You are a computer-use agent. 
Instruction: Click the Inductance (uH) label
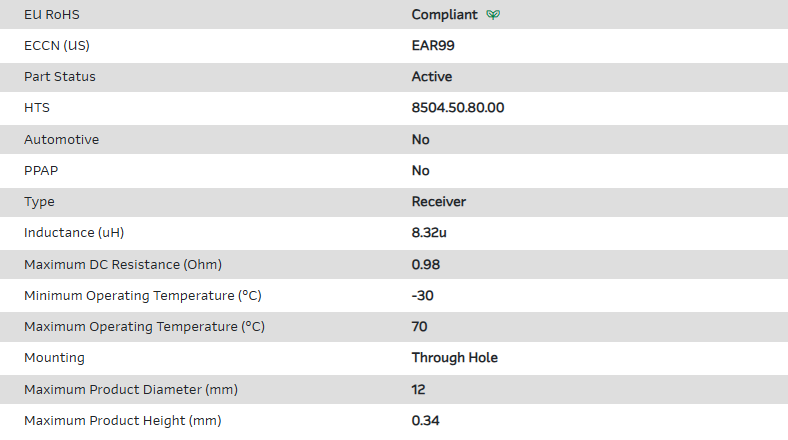coord(74,233)
